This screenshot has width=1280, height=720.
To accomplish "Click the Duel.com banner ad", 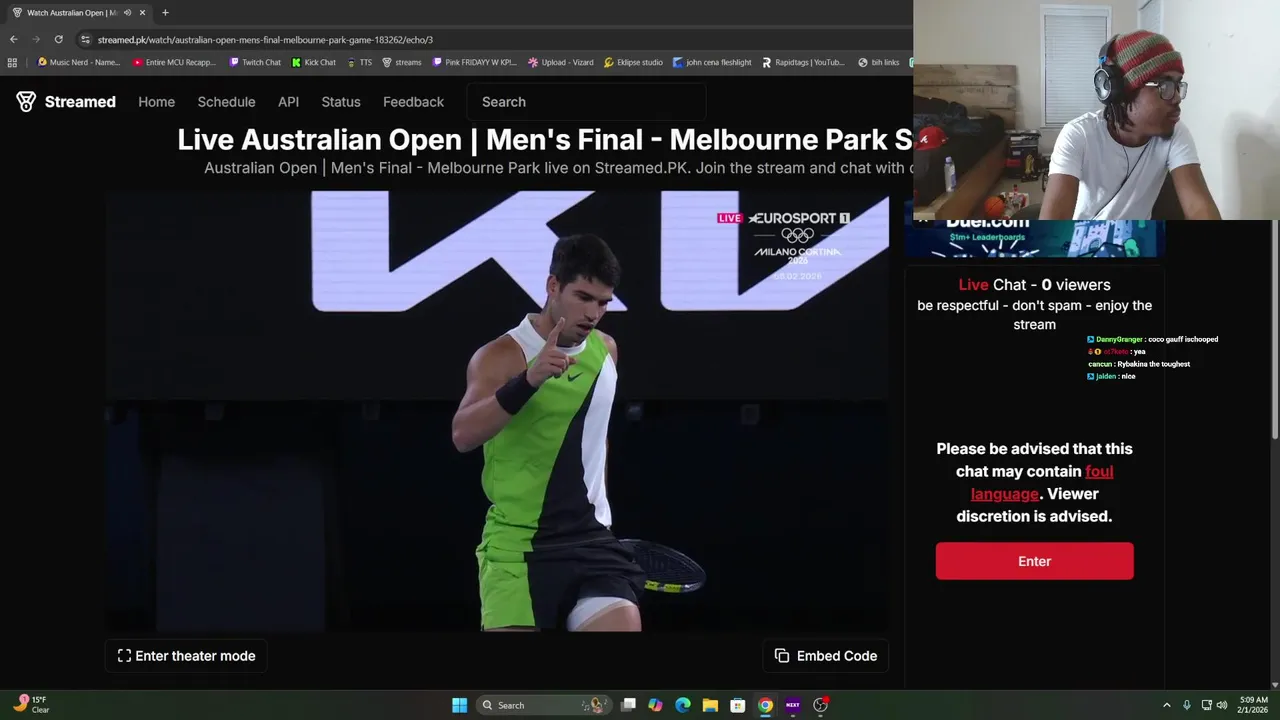I will click(x=1034, y=238).
